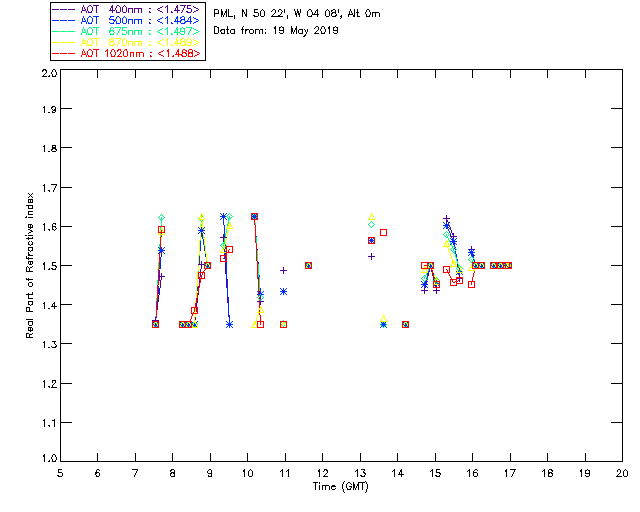Click the y-axis tick label 1.9
640x512 pixels.
[49, 109]
